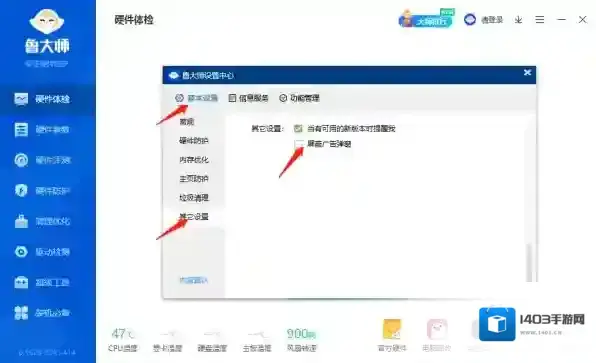Switch to the 信息服务 tab
596x363 pixels.
tap(249, 98)
